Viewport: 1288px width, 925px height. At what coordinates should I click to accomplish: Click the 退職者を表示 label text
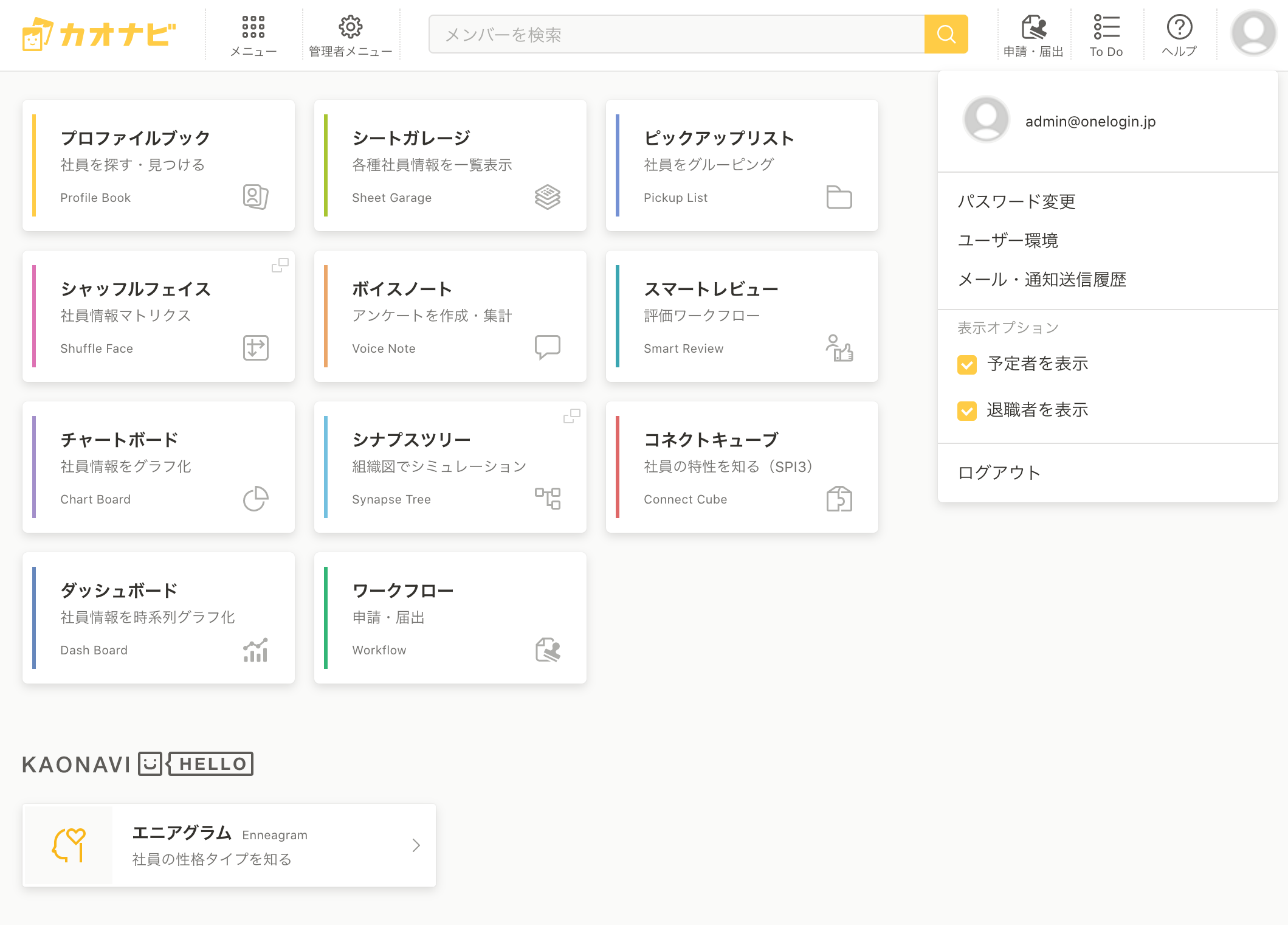(1038, 410)
